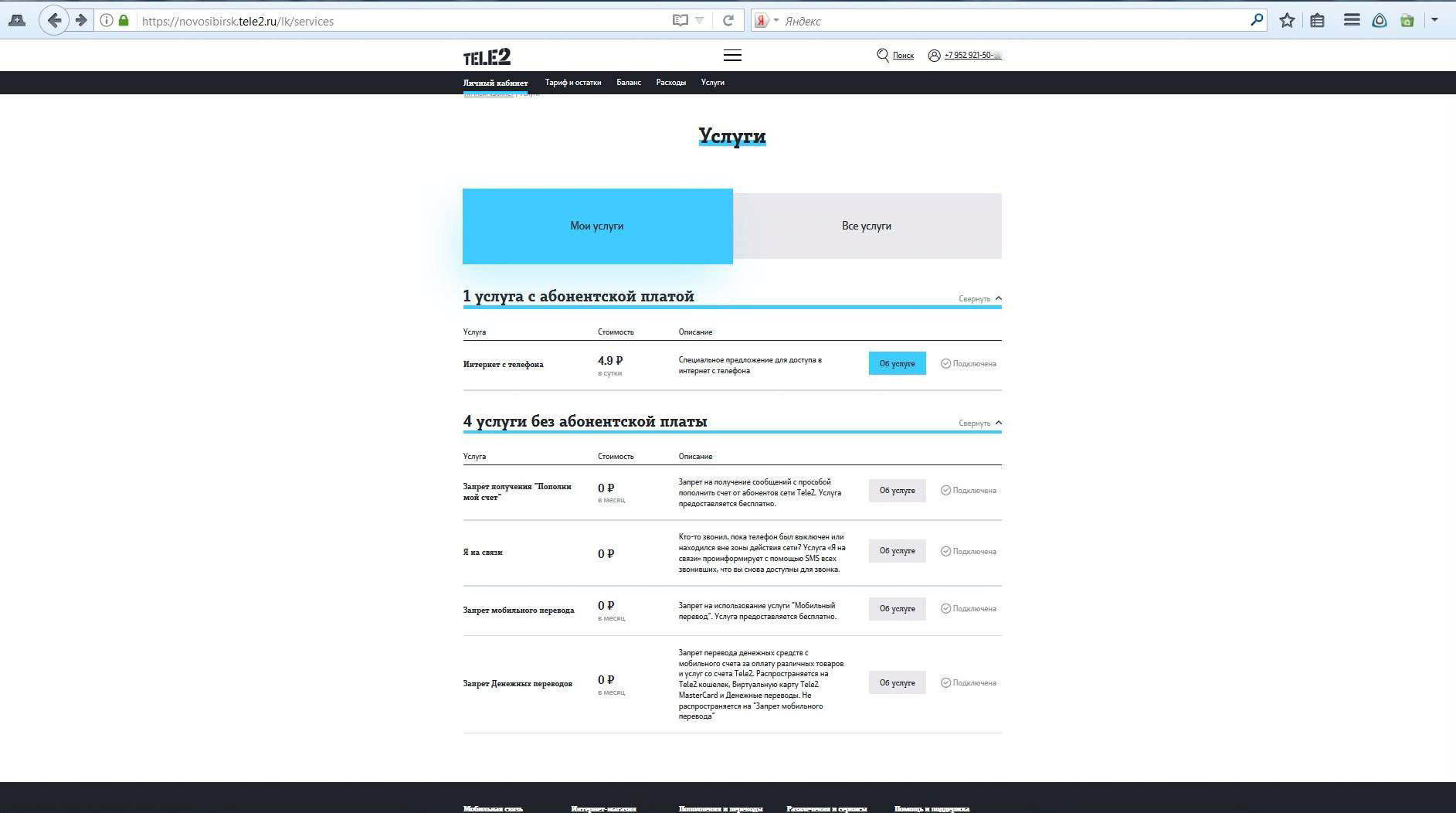Click the 4.9 ₽ price value
Viewport: 1456px width, 813px height.
coord(610,361)
